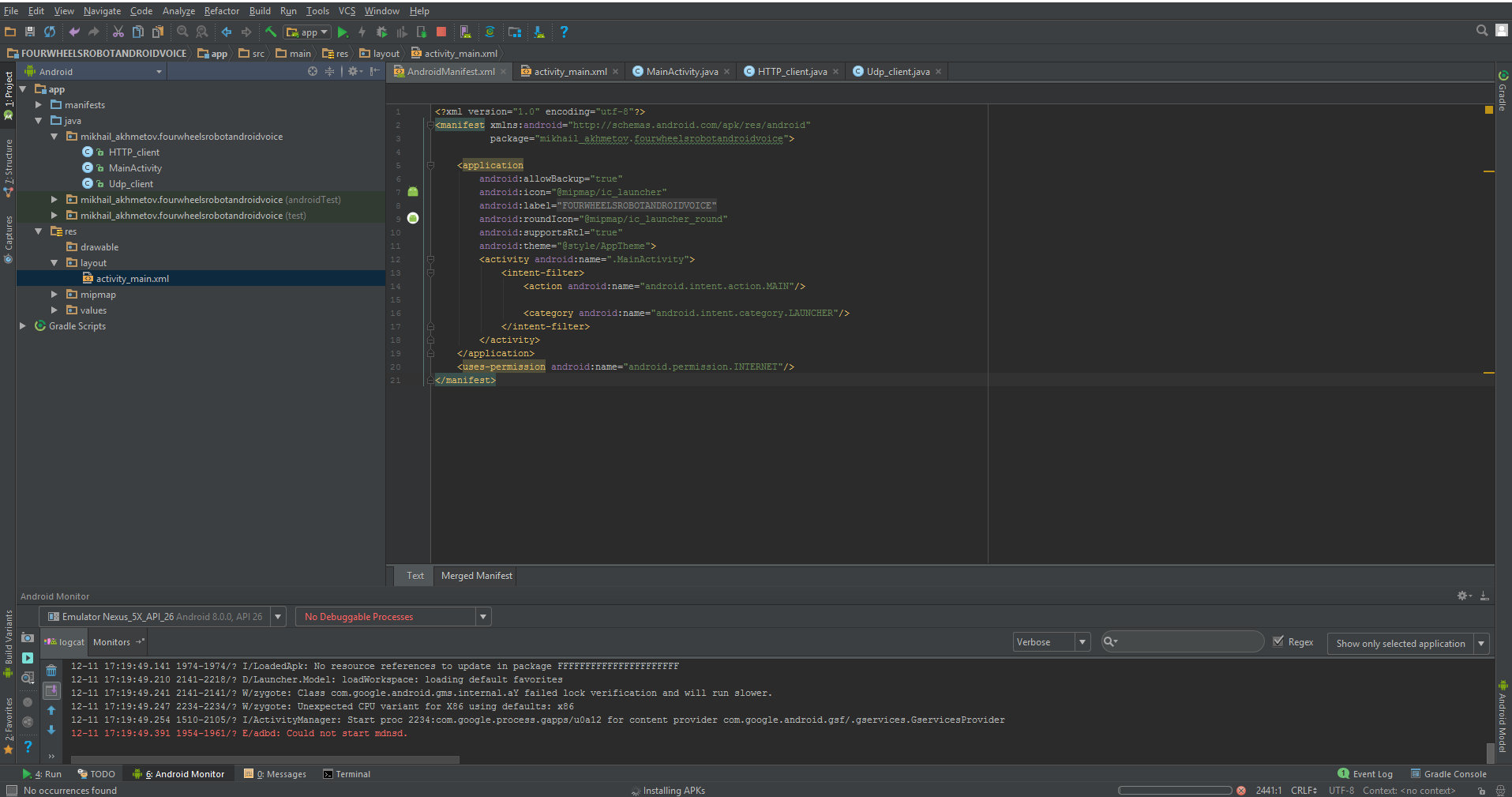Take a screen capture with the camera icon
Image resolution: width=1512 pixels, height=797 pixels.
[28, 637]
